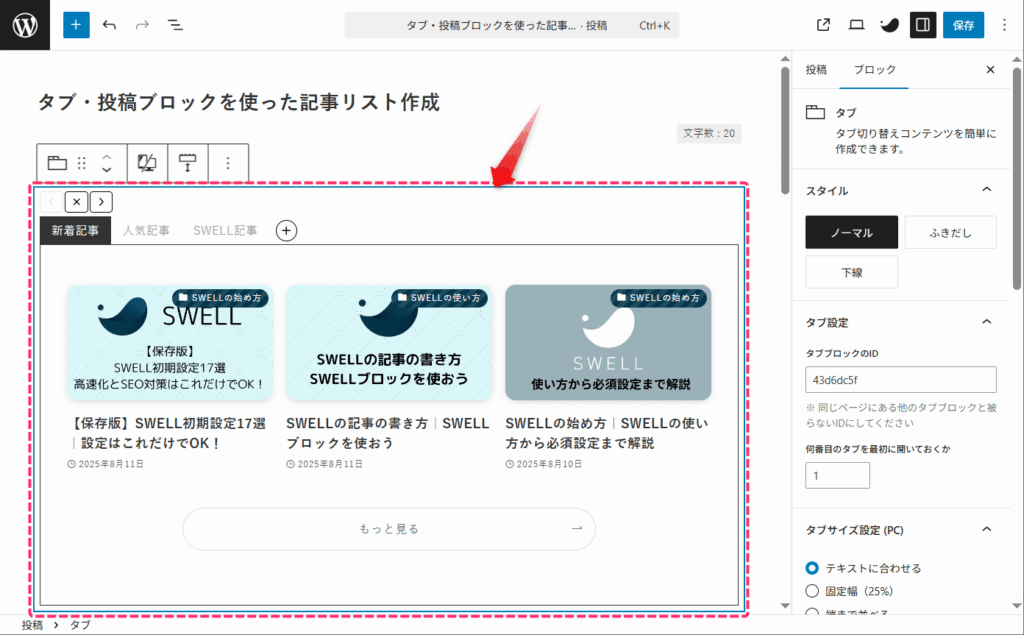Click the 文字数：20 counter badge
This screenshot has width=1024, height=635.
pyautogui.click(x=709, y=133)
